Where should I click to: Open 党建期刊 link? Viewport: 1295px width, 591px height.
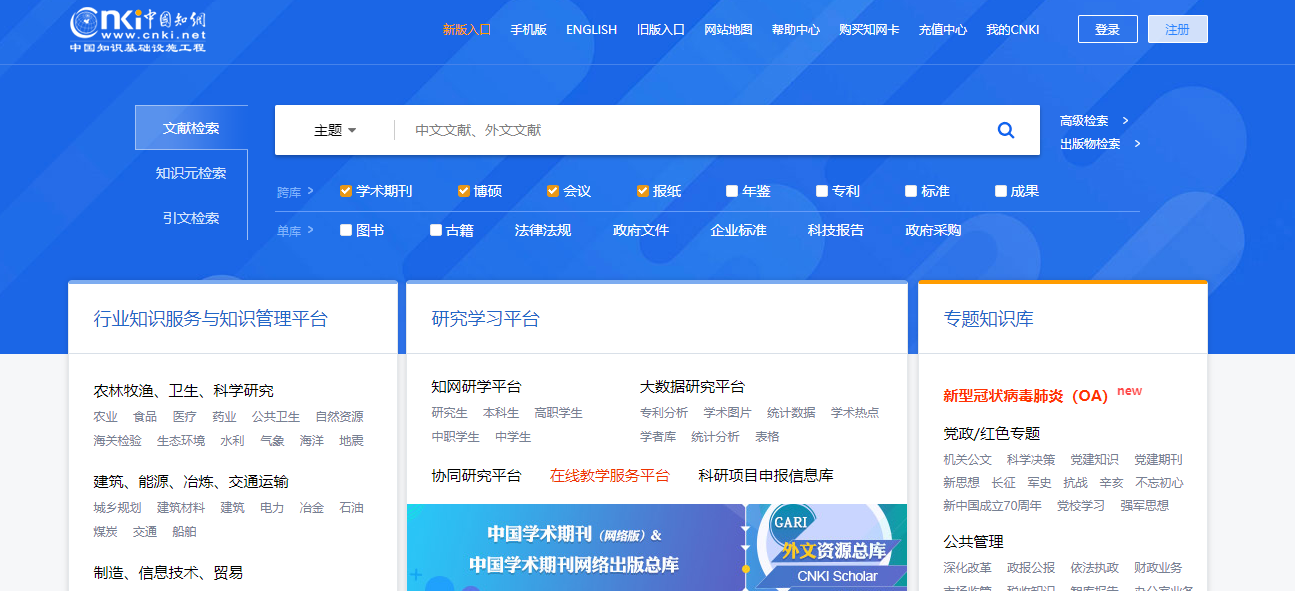[1158, 460]
